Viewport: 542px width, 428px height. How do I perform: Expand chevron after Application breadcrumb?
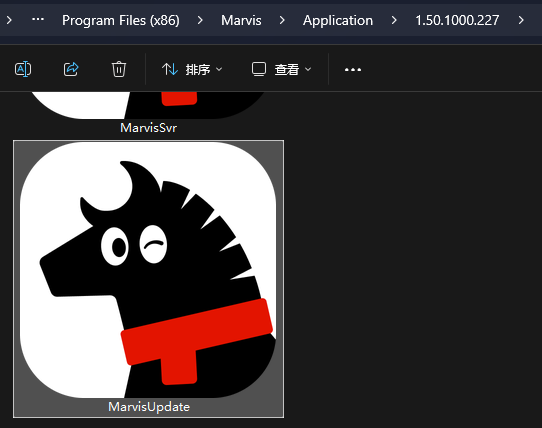coord(394,20)
